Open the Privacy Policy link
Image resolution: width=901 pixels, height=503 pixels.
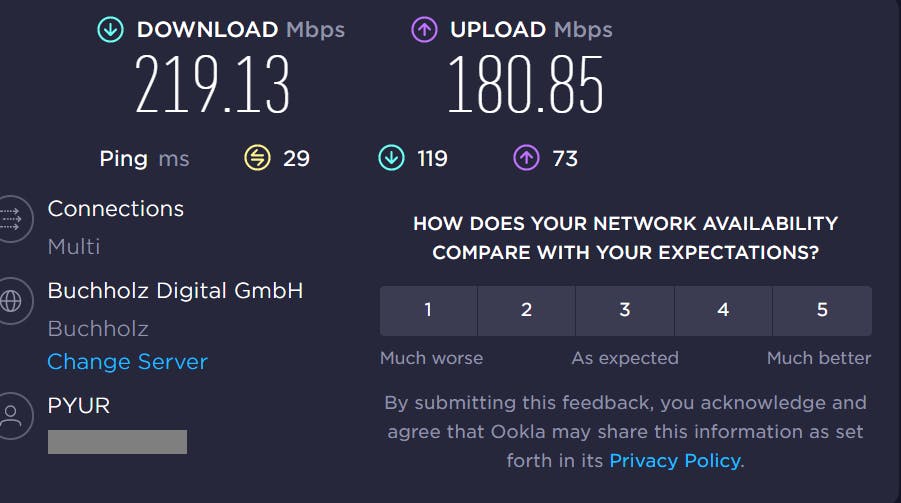coord(675,461)
